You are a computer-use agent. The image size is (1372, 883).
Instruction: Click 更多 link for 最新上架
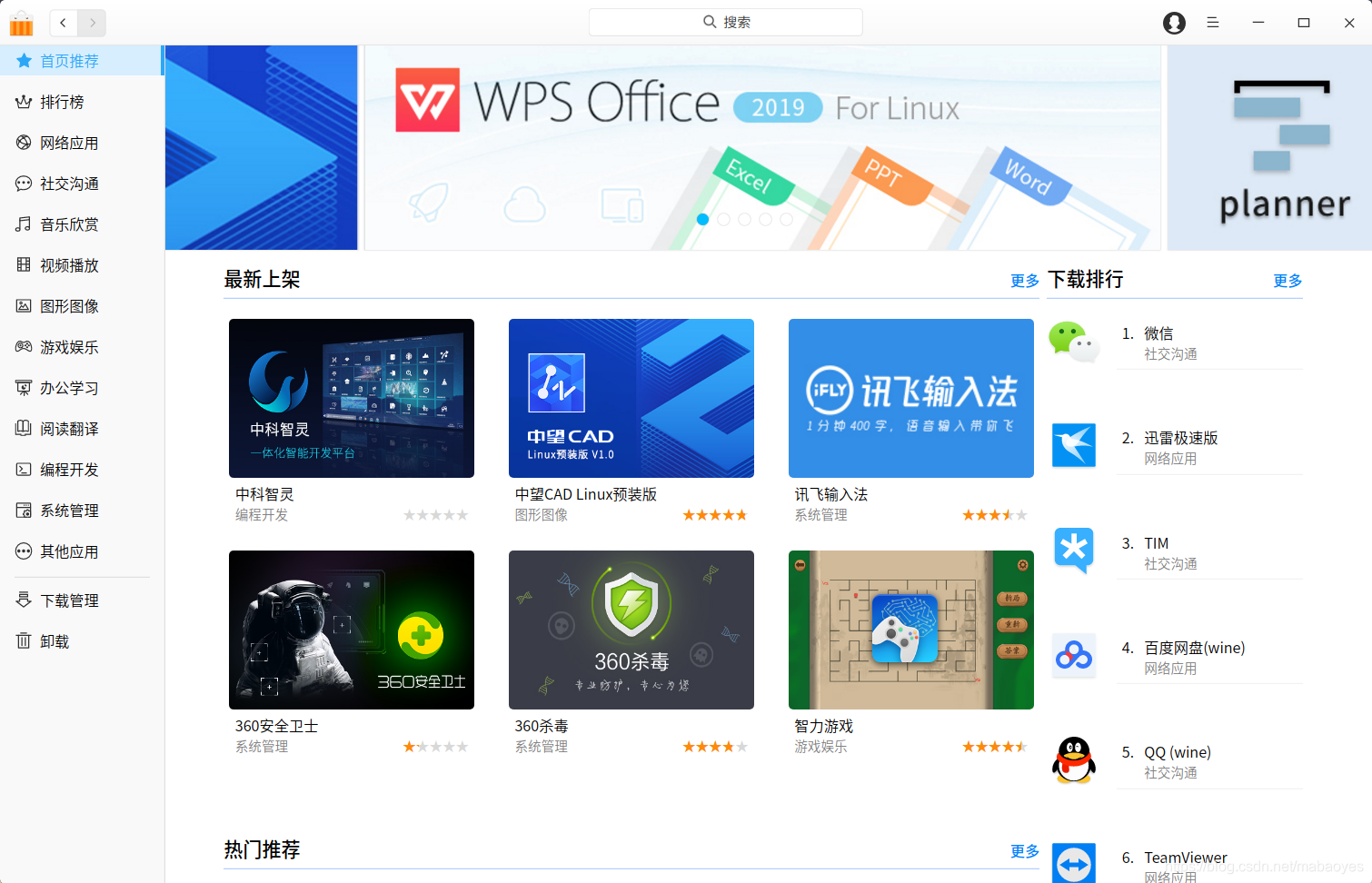(x=1025, y=281)
